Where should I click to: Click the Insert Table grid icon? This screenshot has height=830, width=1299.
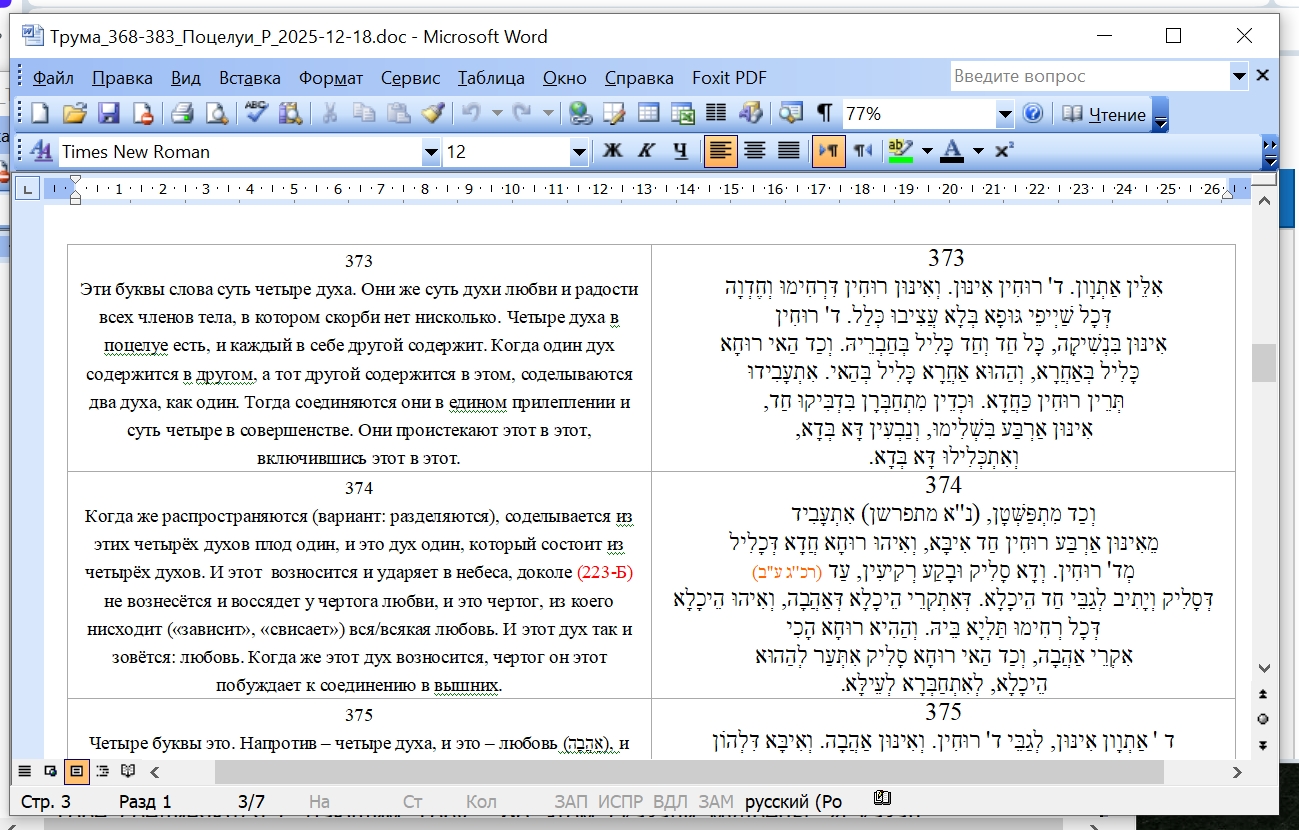[649, 114]
